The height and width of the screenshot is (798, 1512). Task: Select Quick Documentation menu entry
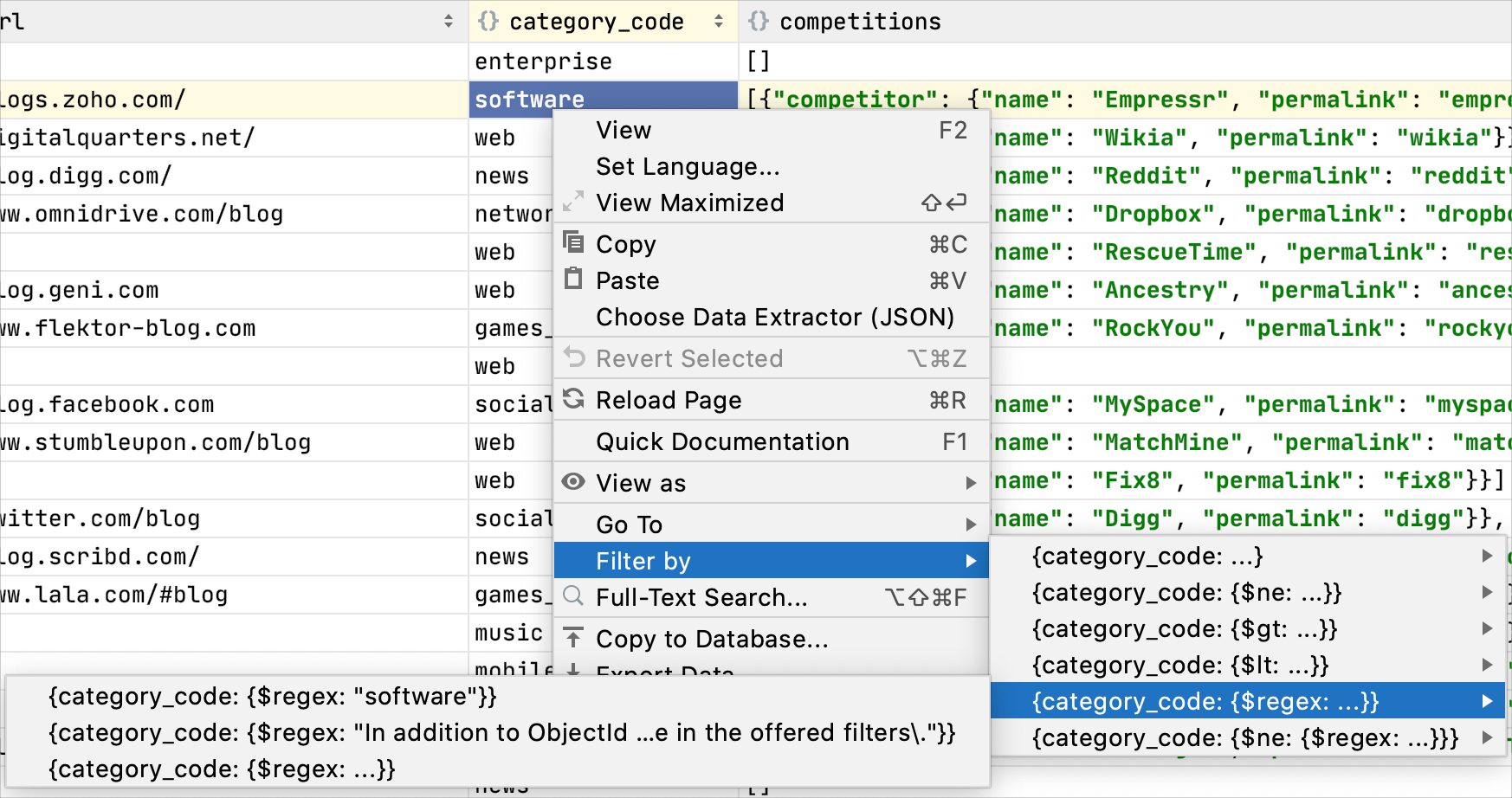click(722, 441)
